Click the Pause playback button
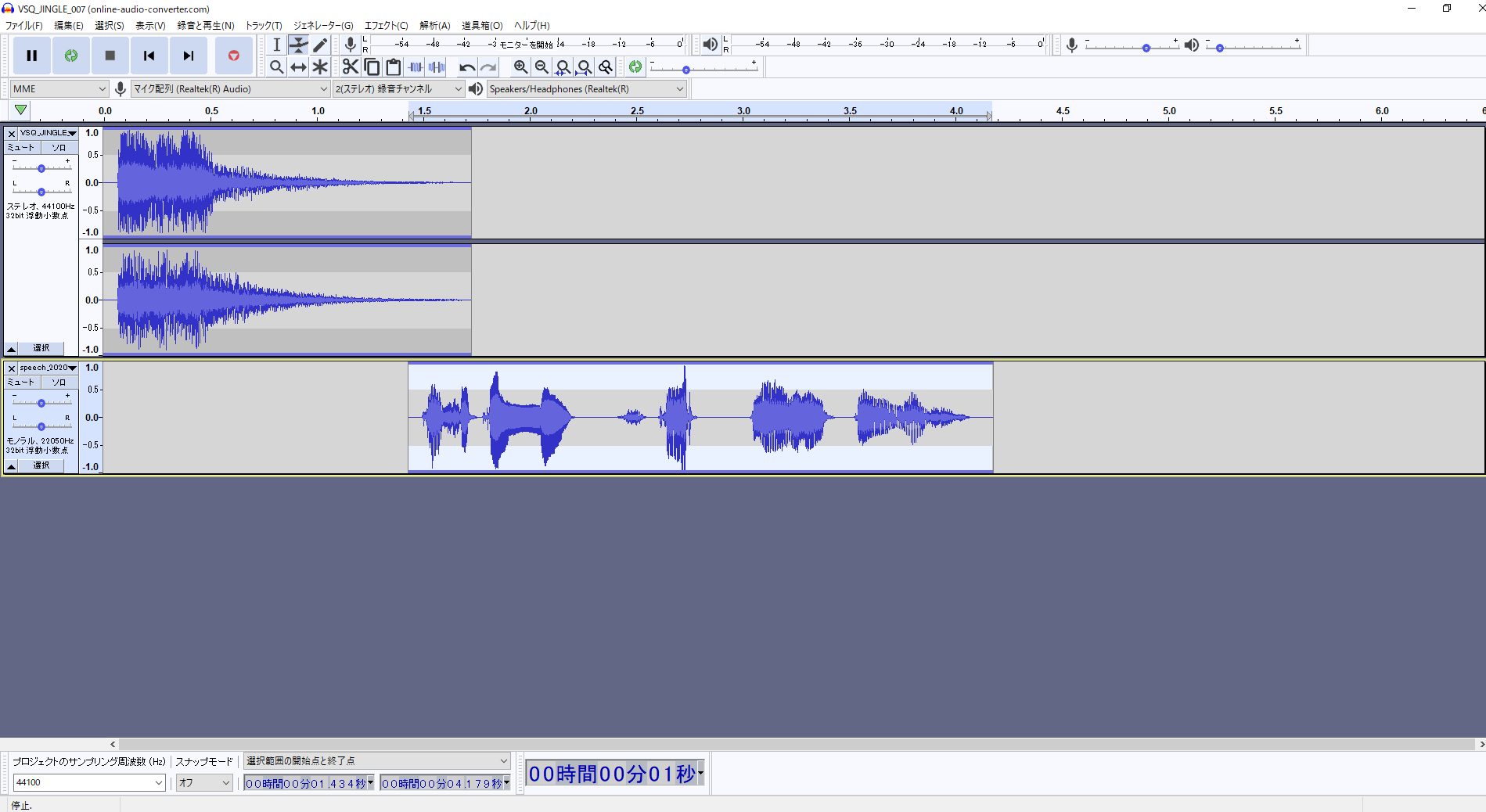This screenshot has width=1486, height=812. (x=32, y=56)
